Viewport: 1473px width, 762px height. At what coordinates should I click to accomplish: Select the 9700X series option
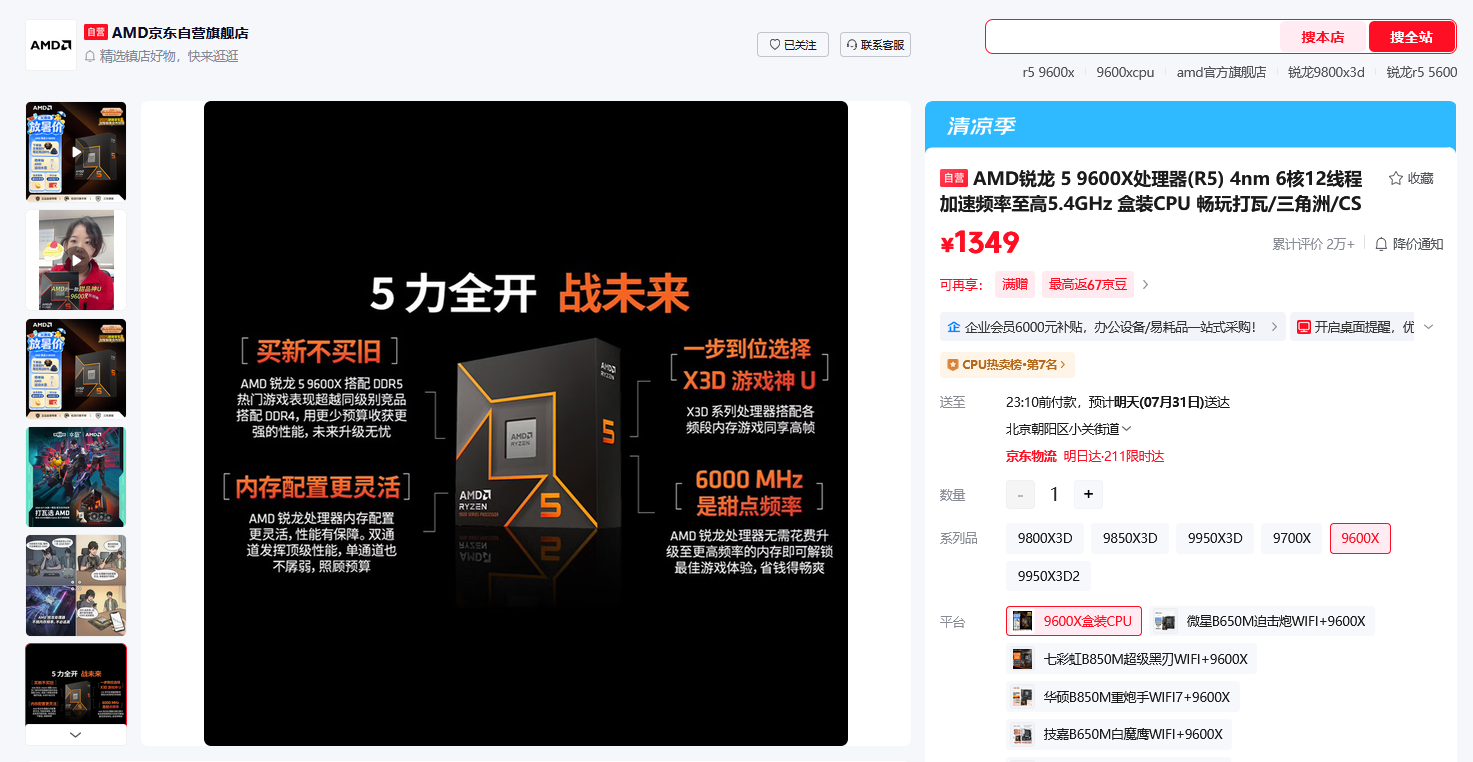1292,539
